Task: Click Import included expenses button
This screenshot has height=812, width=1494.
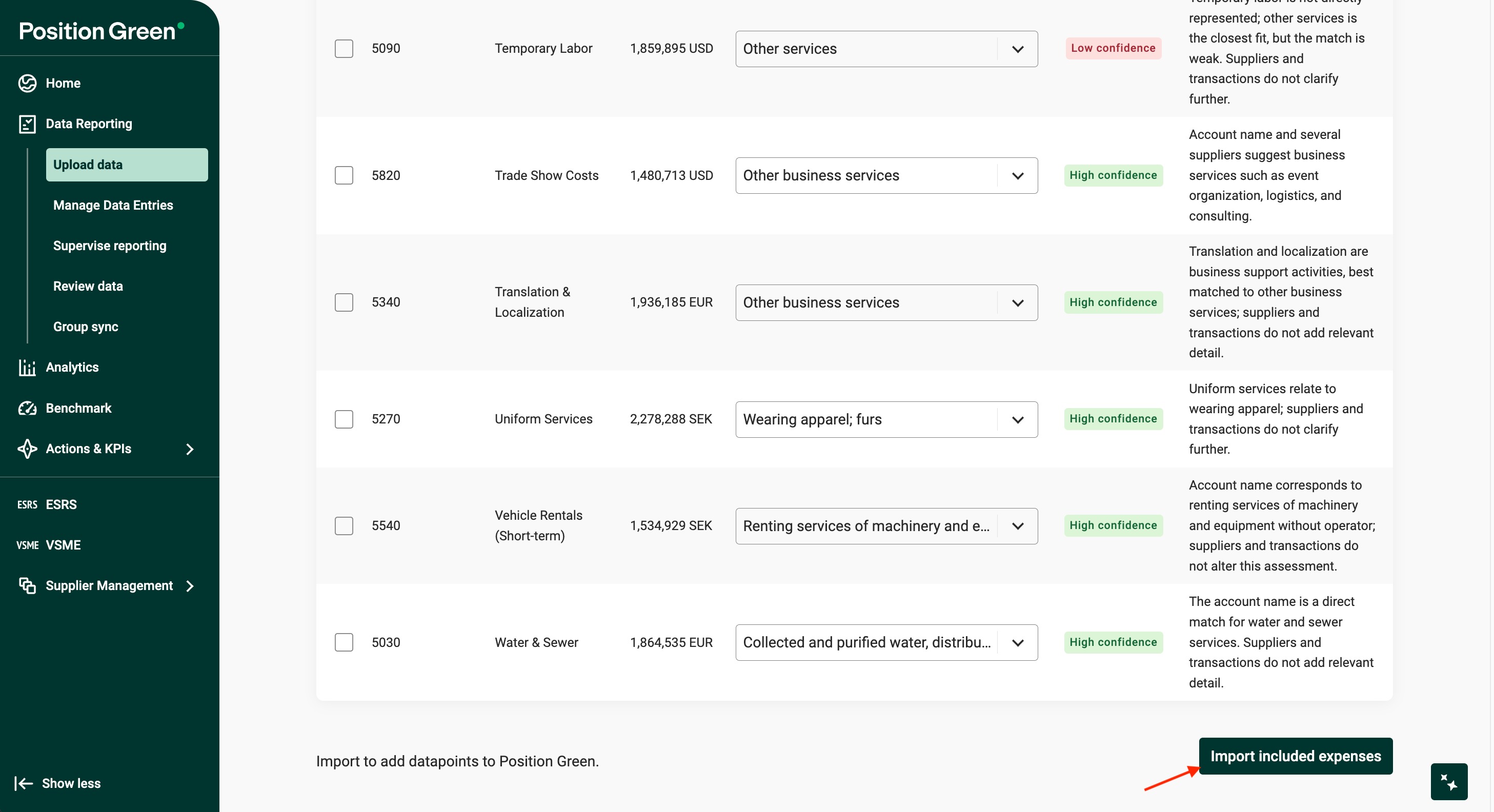Action: (x=1295, y=756)
